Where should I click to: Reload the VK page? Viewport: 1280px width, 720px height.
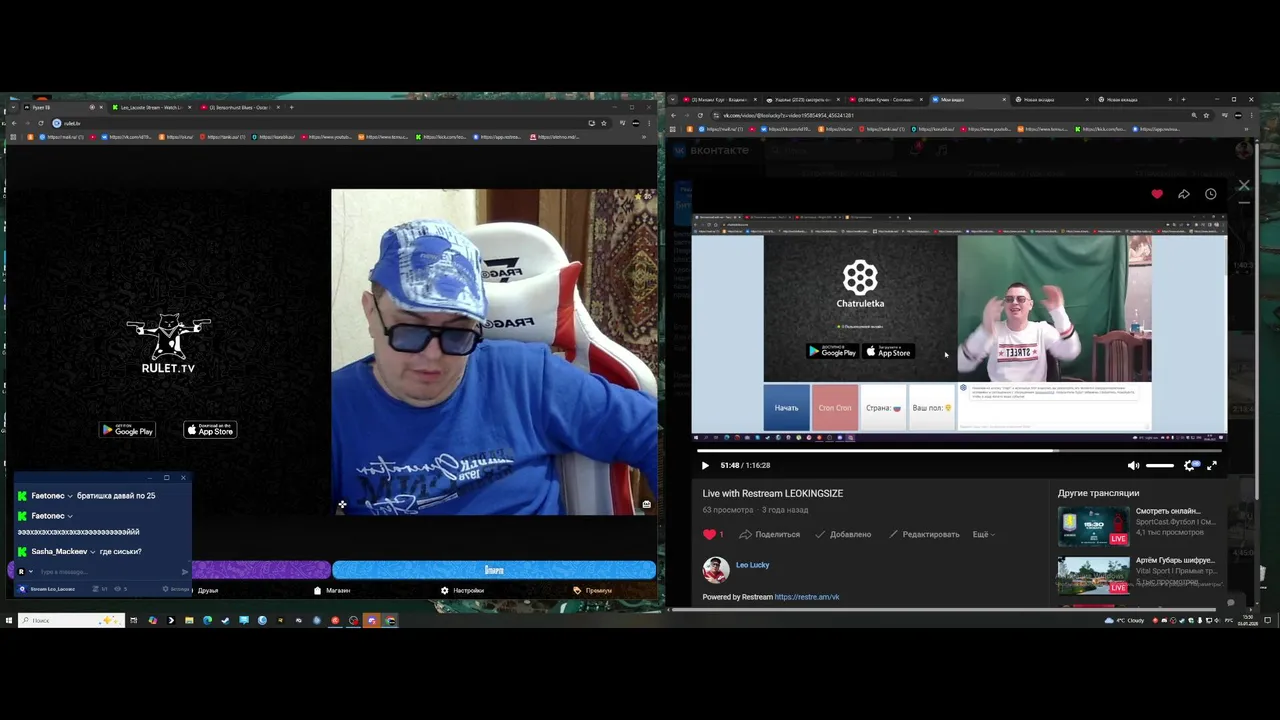700,115
